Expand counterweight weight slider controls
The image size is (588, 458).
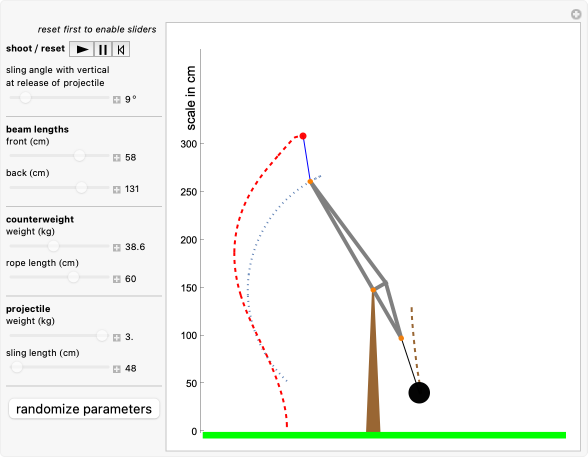pyautogui.click(x=117, y=248)
